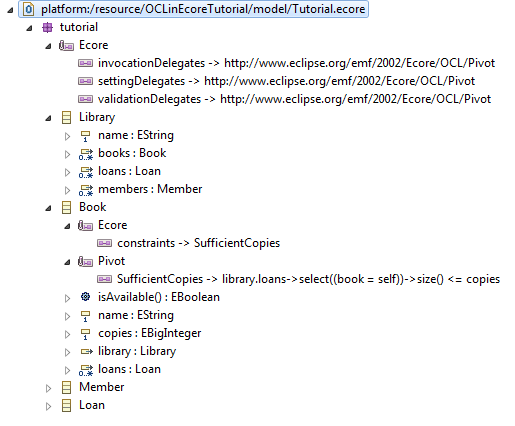Image resolution: width=515 pixels, height=426 pixels.
Task: Click the library reference arrow icon
Action: [x=86, y=351]
